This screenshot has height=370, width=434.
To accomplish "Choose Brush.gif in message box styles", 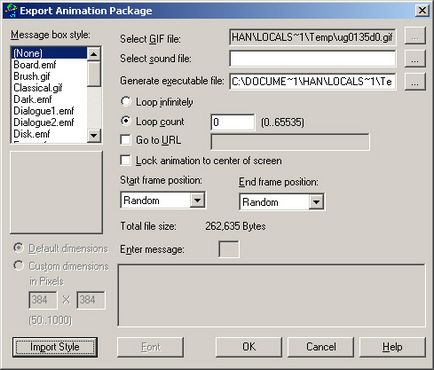I will 32,76.
